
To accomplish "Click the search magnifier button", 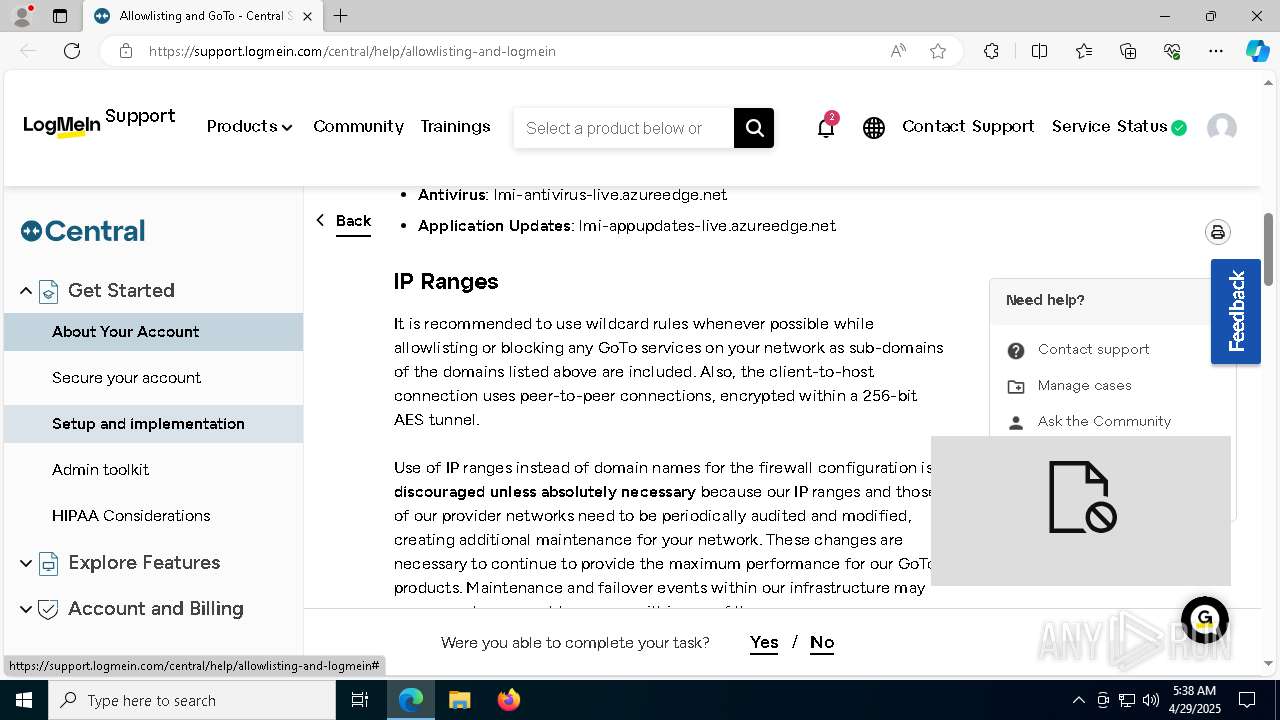I will click(754, 128).
